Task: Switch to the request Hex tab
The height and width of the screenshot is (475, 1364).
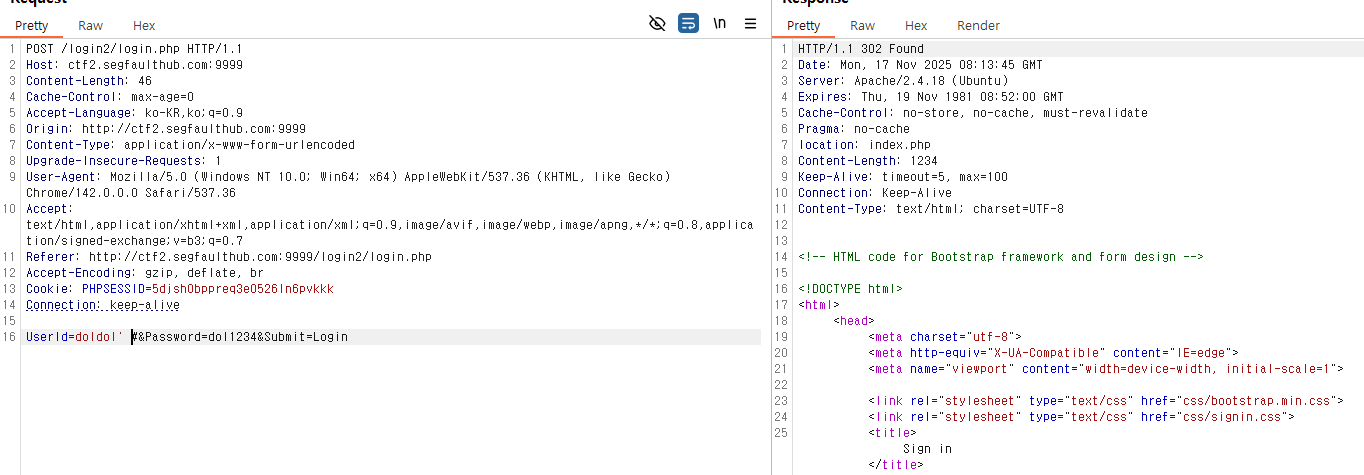Action: click(x=144, y=26)
